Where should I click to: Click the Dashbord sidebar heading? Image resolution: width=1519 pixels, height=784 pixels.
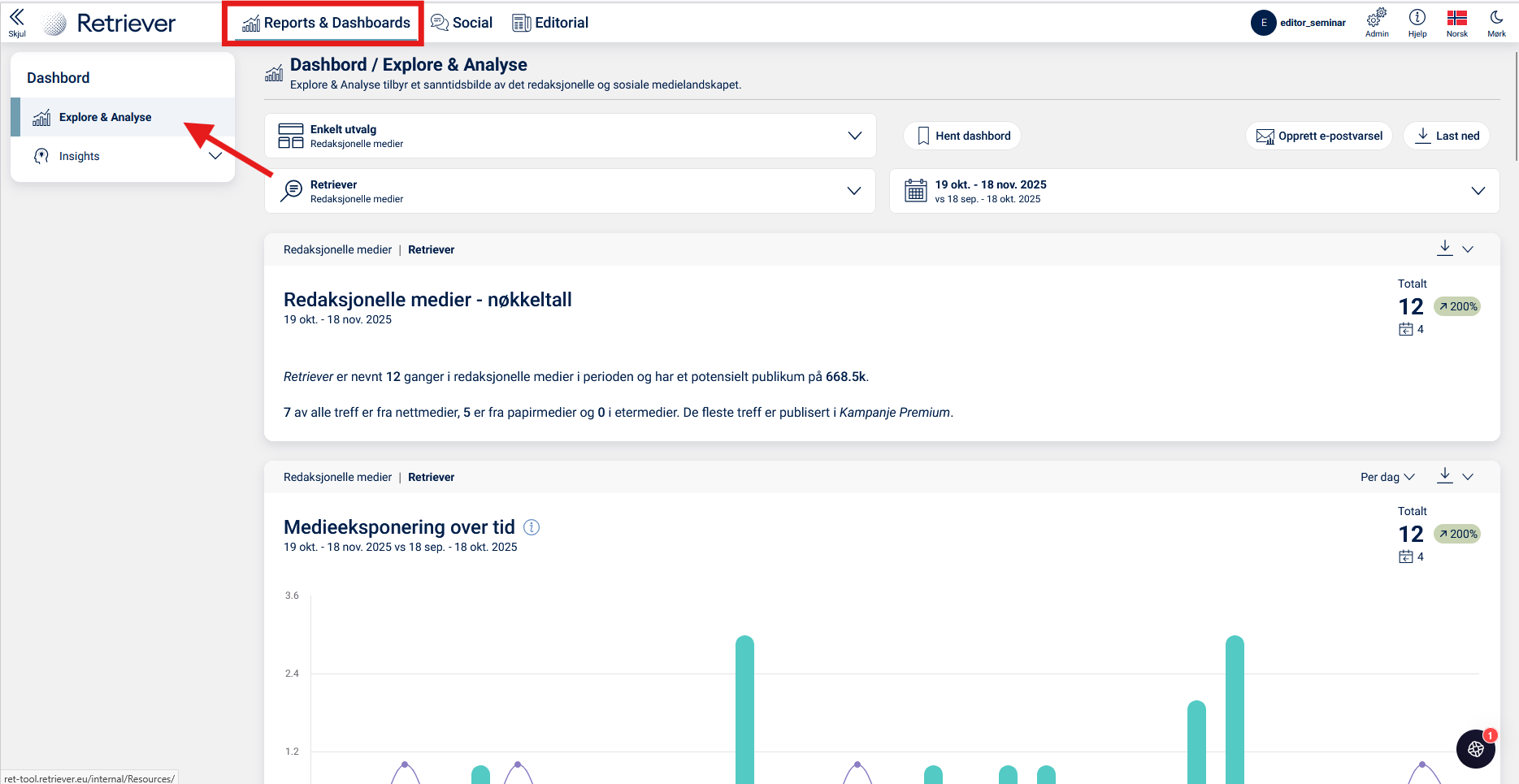pyautogui.click(x=59, y=78)
